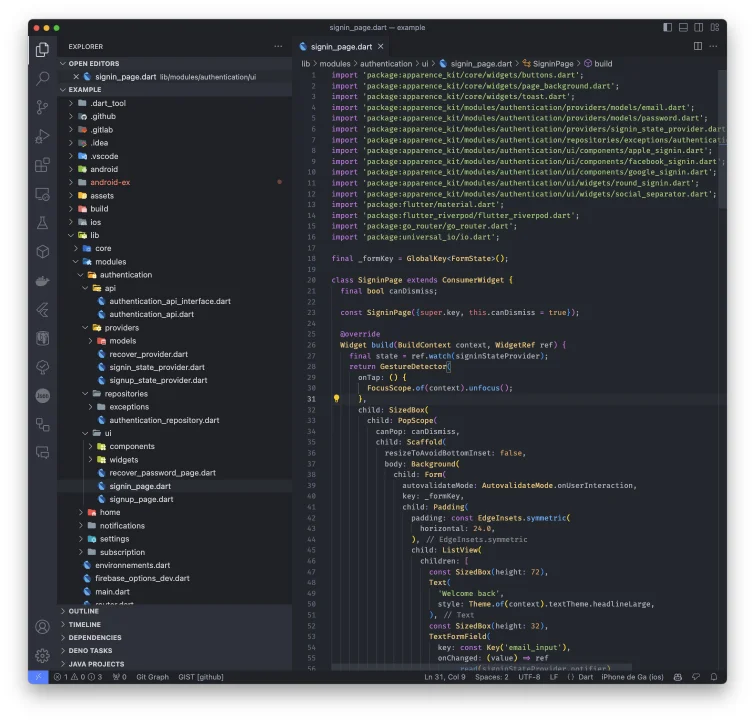This screenshot has width=755, height=721.
Task: Close the signin_page.dart tab
Action: (x=381, y=46)
